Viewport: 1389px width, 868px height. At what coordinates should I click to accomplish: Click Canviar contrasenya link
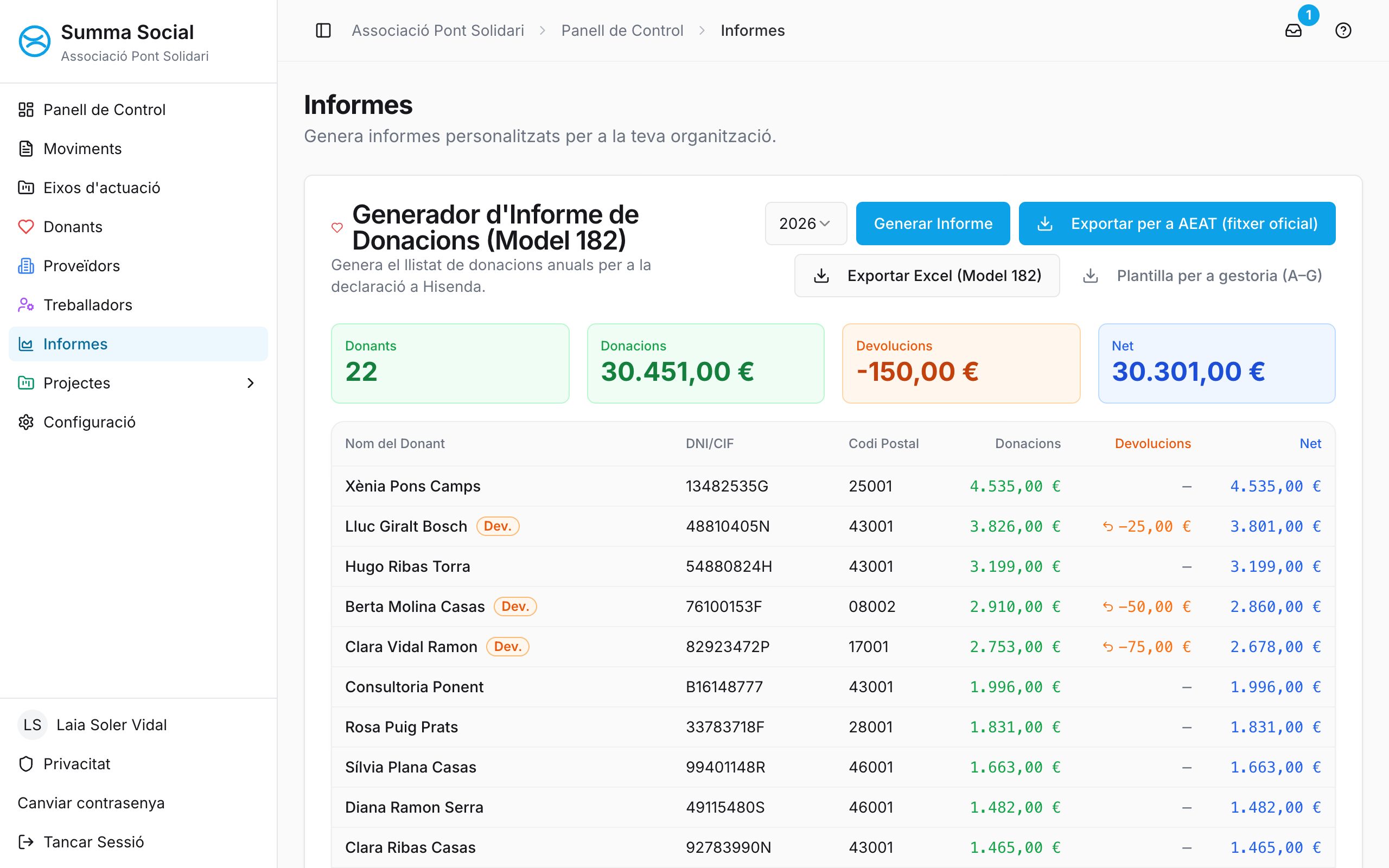click(91, 803)
